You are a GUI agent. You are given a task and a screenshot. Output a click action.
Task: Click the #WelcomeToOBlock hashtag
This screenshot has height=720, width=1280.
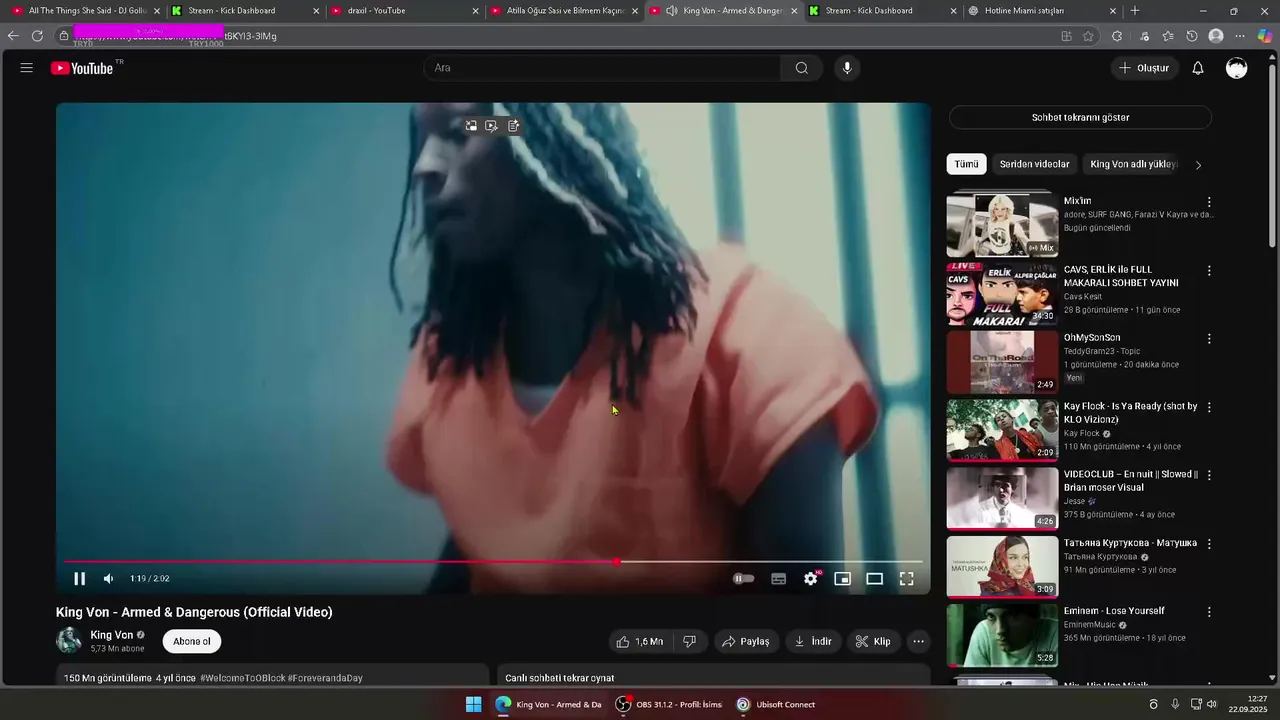(242, 678)
